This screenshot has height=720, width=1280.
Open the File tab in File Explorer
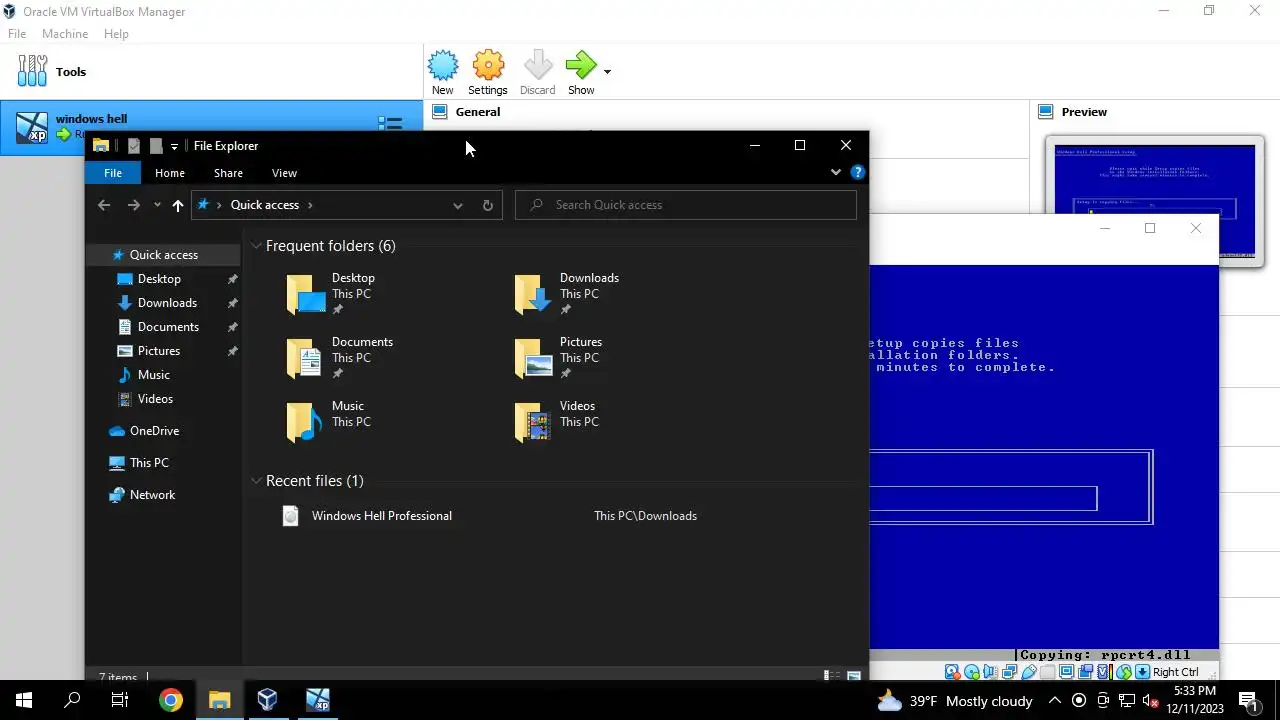[113, 173]
